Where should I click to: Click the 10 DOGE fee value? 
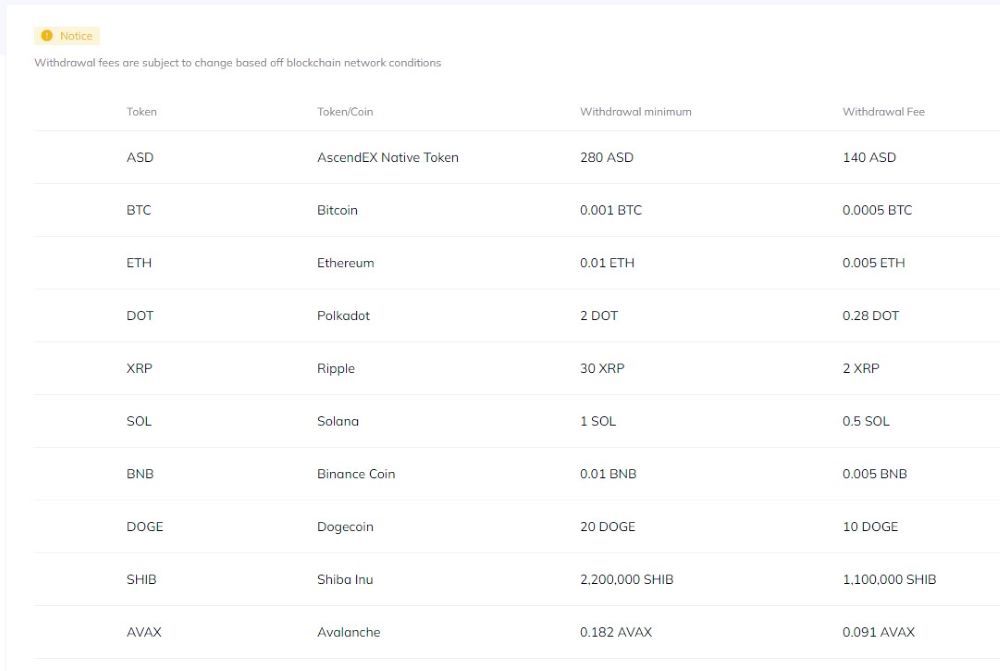click(x=870, y=527)
